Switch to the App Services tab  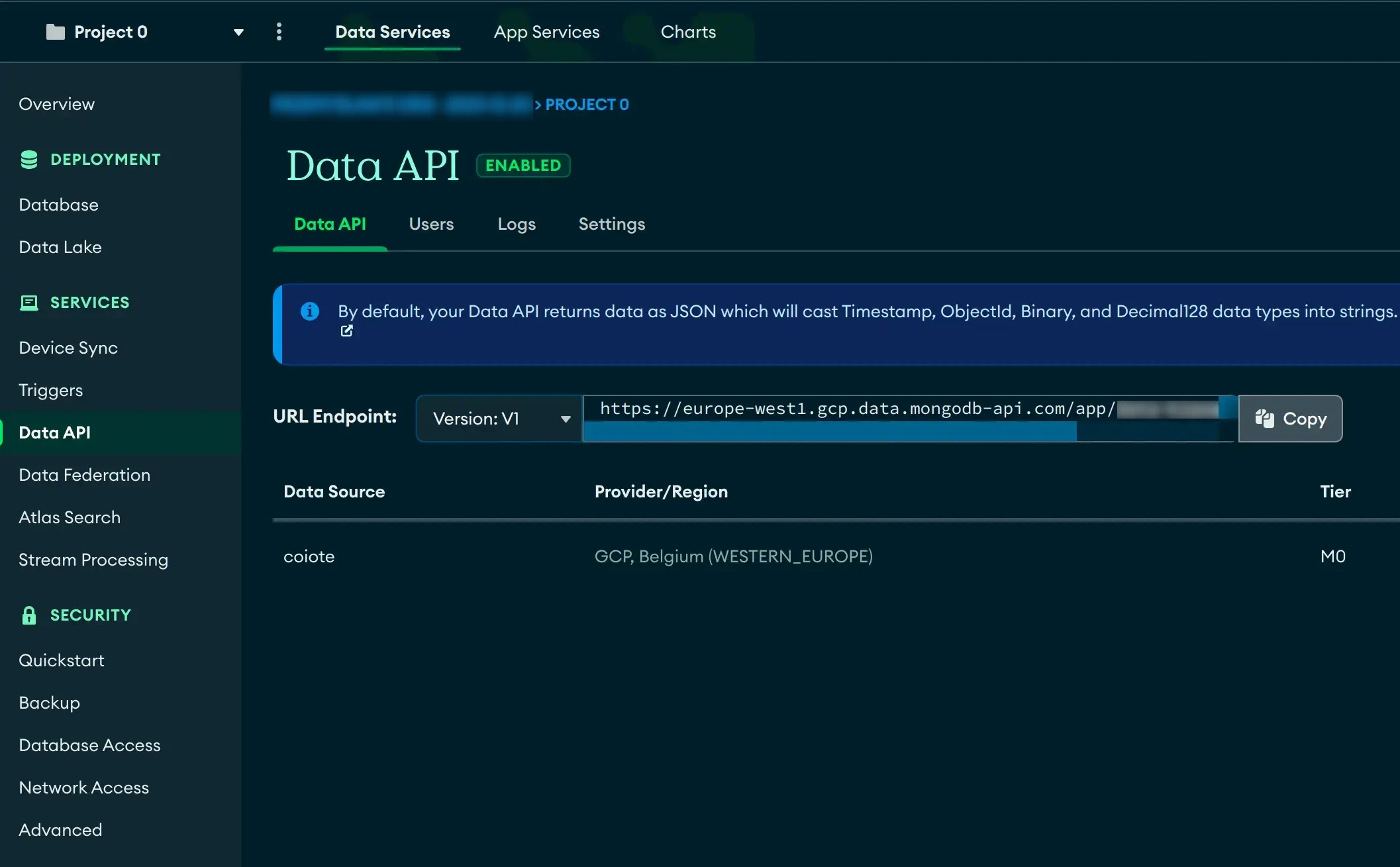(547, 32)
